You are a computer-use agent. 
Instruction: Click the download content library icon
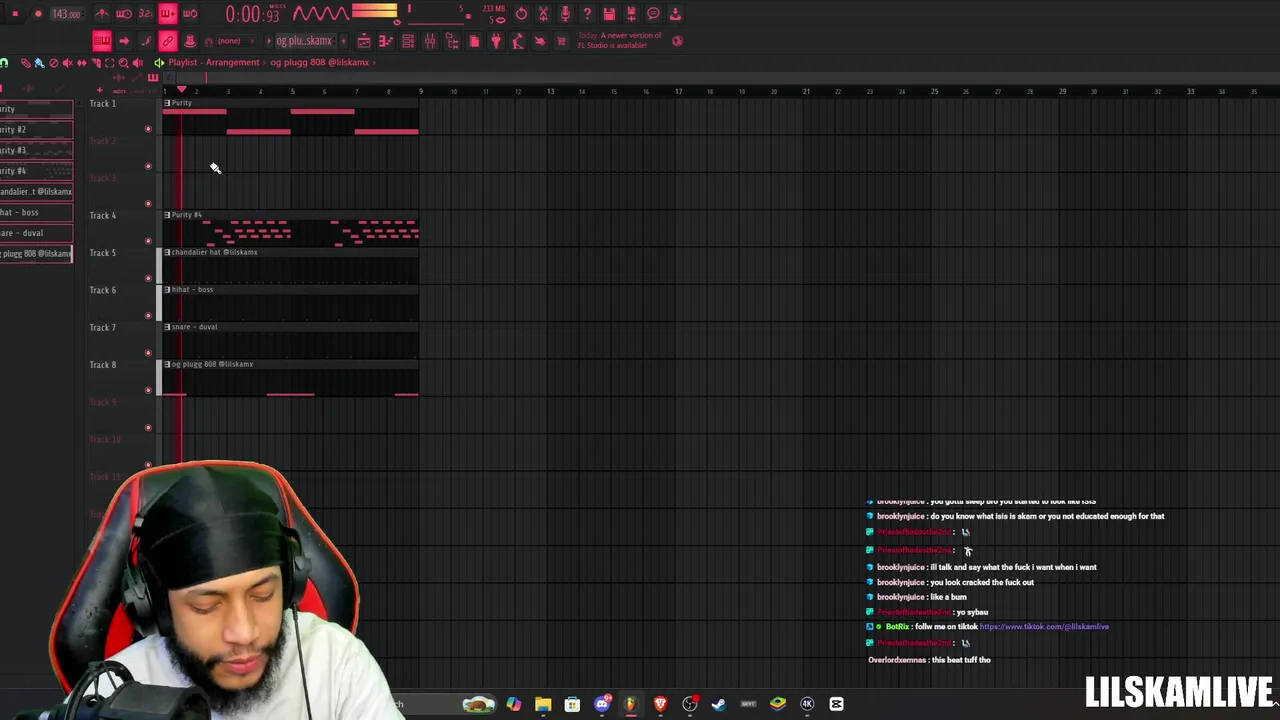[675, 14]
